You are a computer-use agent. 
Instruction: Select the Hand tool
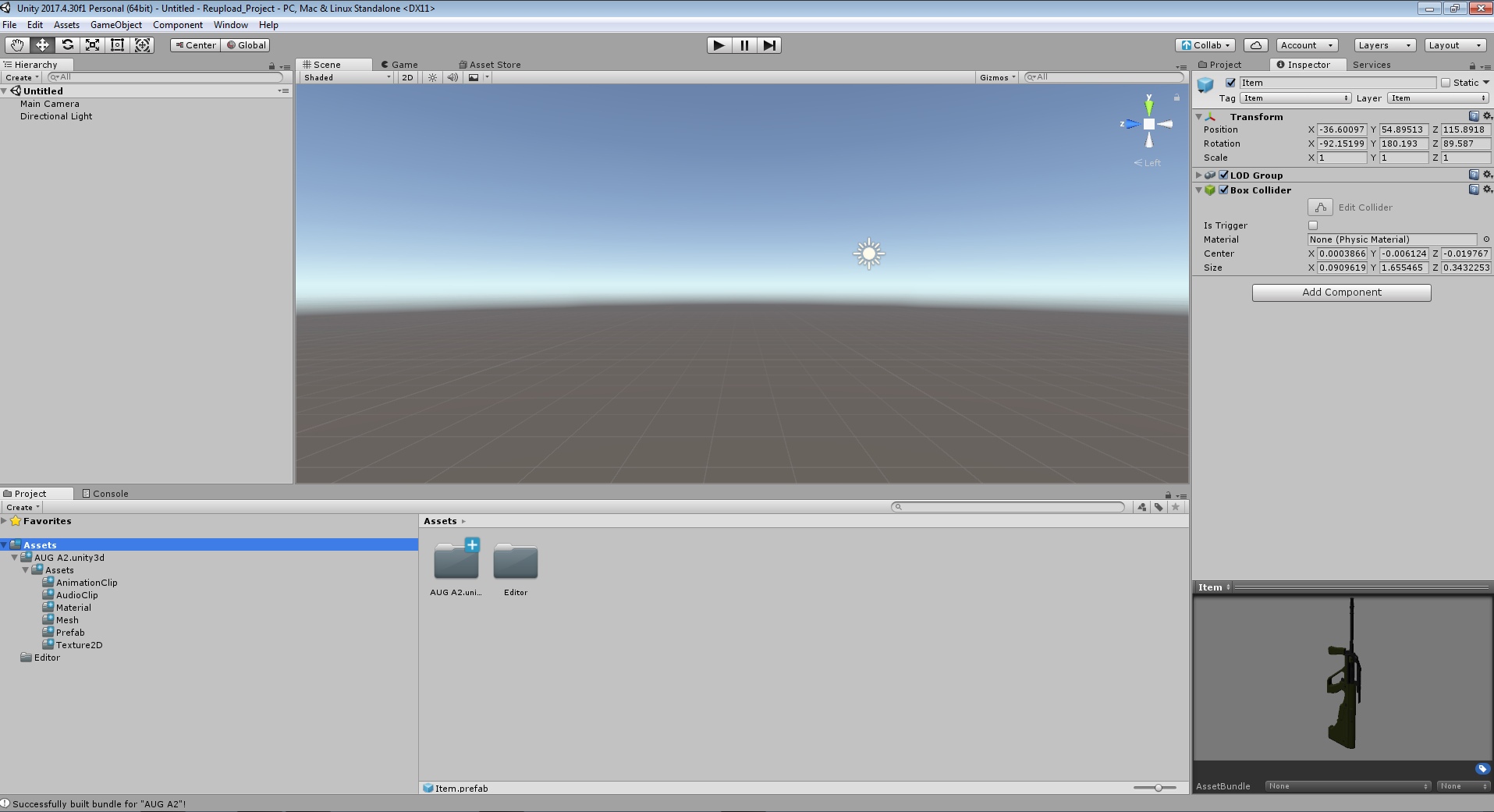pos(17,45)
